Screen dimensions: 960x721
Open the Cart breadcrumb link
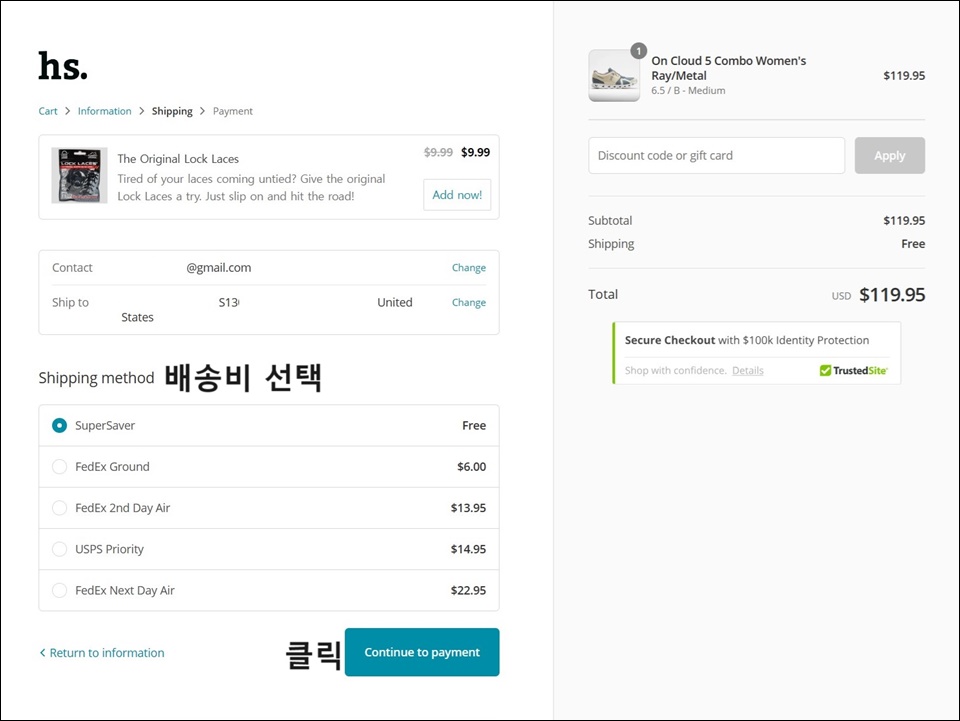[48, 111]
